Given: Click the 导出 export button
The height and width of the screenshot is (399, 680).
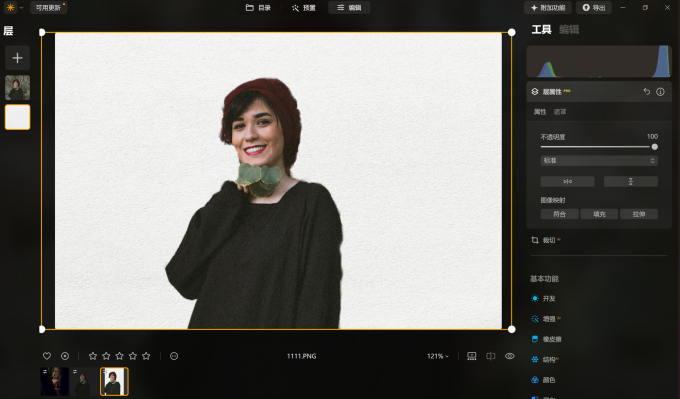Looking at the screenshot, I should click(594, 8).
